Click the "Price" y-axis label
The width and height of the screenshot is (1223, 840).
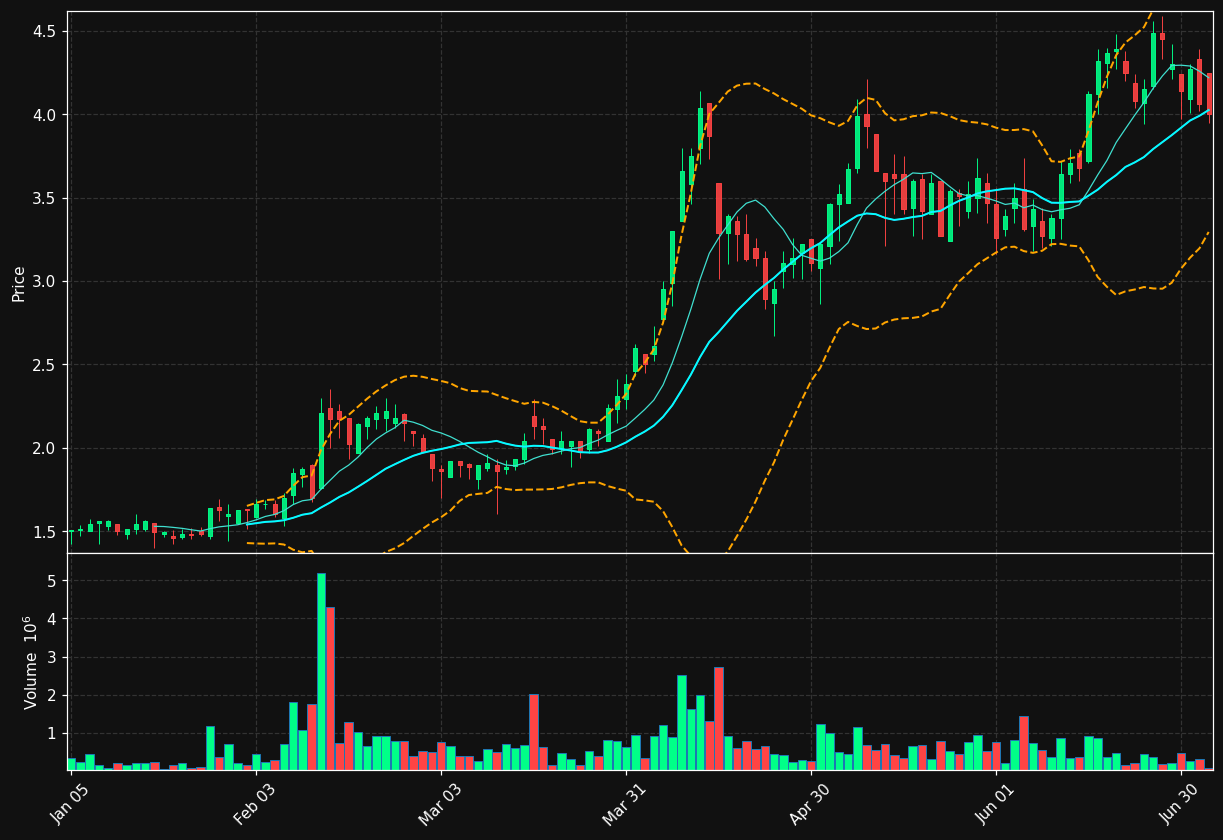coord(19,283)
